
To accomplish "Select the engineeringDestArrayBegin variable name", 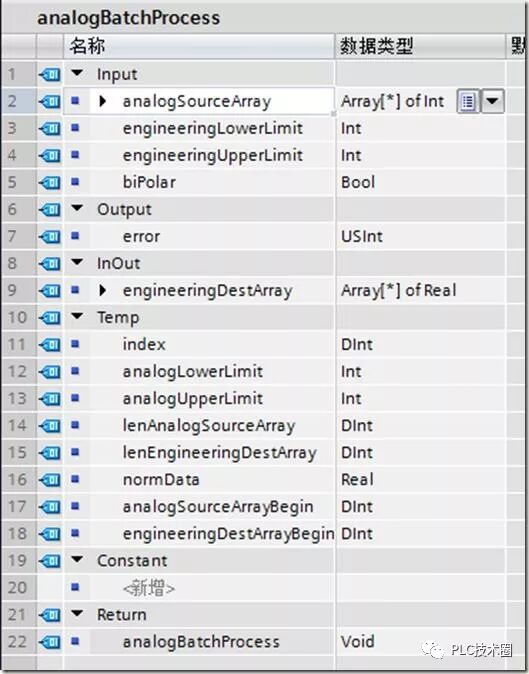I will (x=228, y=534).
